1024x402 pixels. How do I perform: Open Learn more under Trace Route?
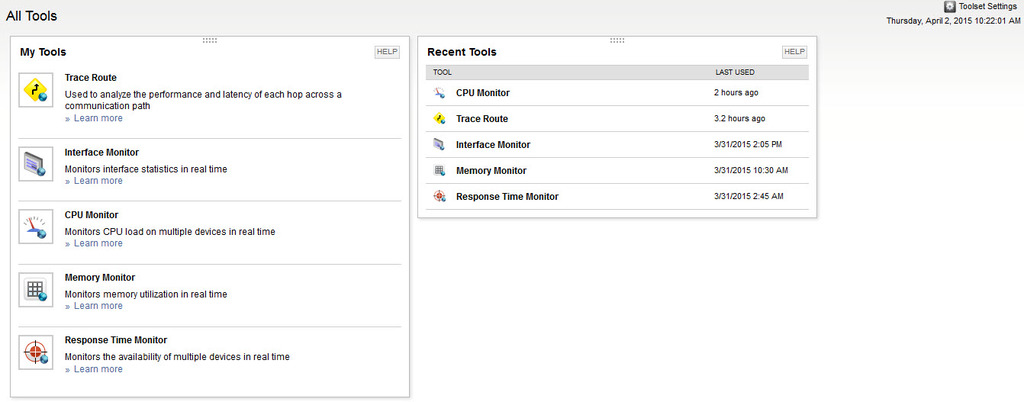98,118
